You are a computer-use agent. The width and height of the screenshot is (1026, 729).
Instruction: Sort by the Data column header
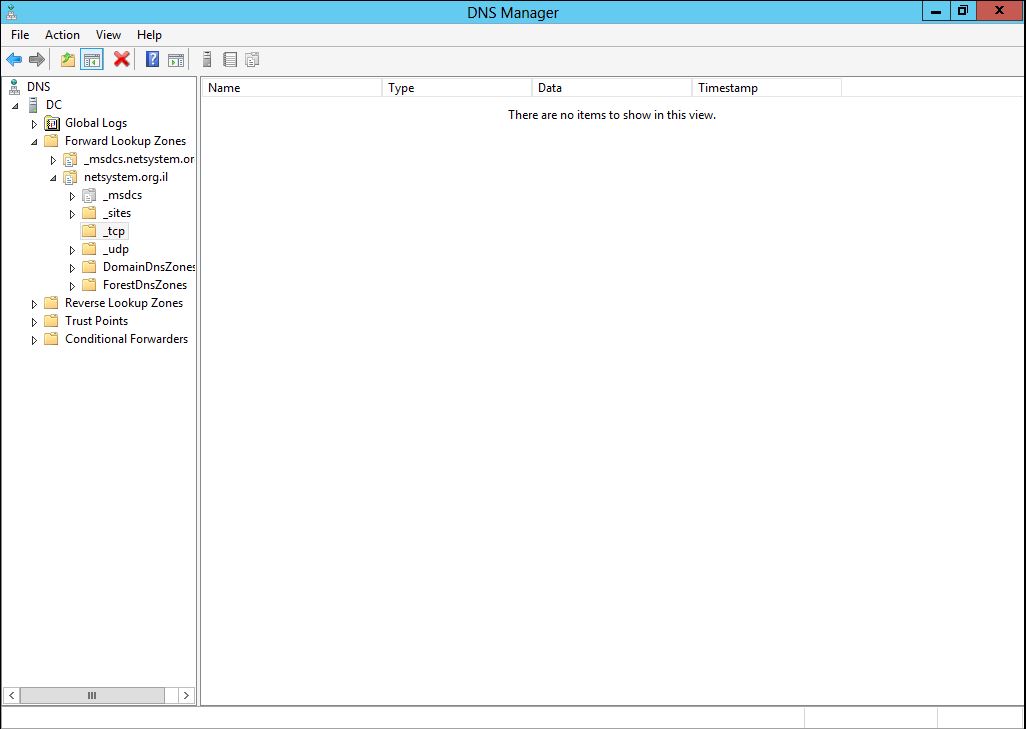coord(612,88)
